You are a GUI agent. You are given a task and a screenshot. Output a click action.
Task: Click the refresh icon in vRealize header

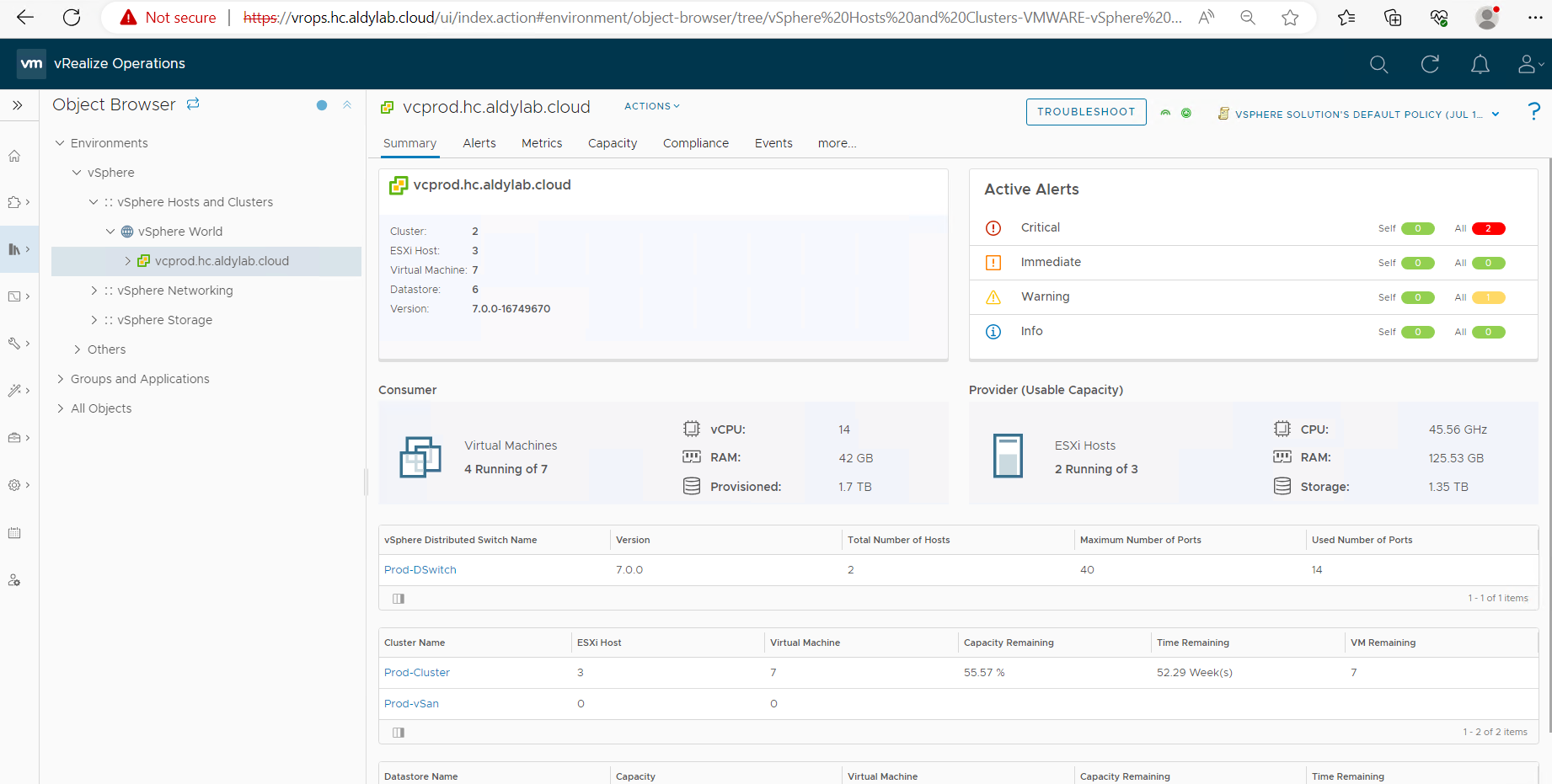tap(1429, 64)
